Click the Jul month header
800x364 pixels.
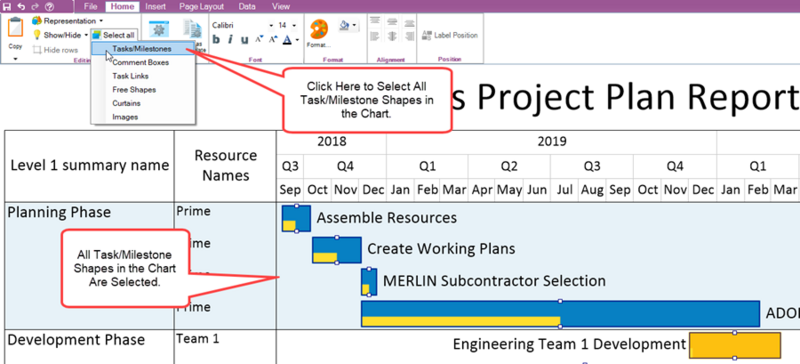point(565,190)
